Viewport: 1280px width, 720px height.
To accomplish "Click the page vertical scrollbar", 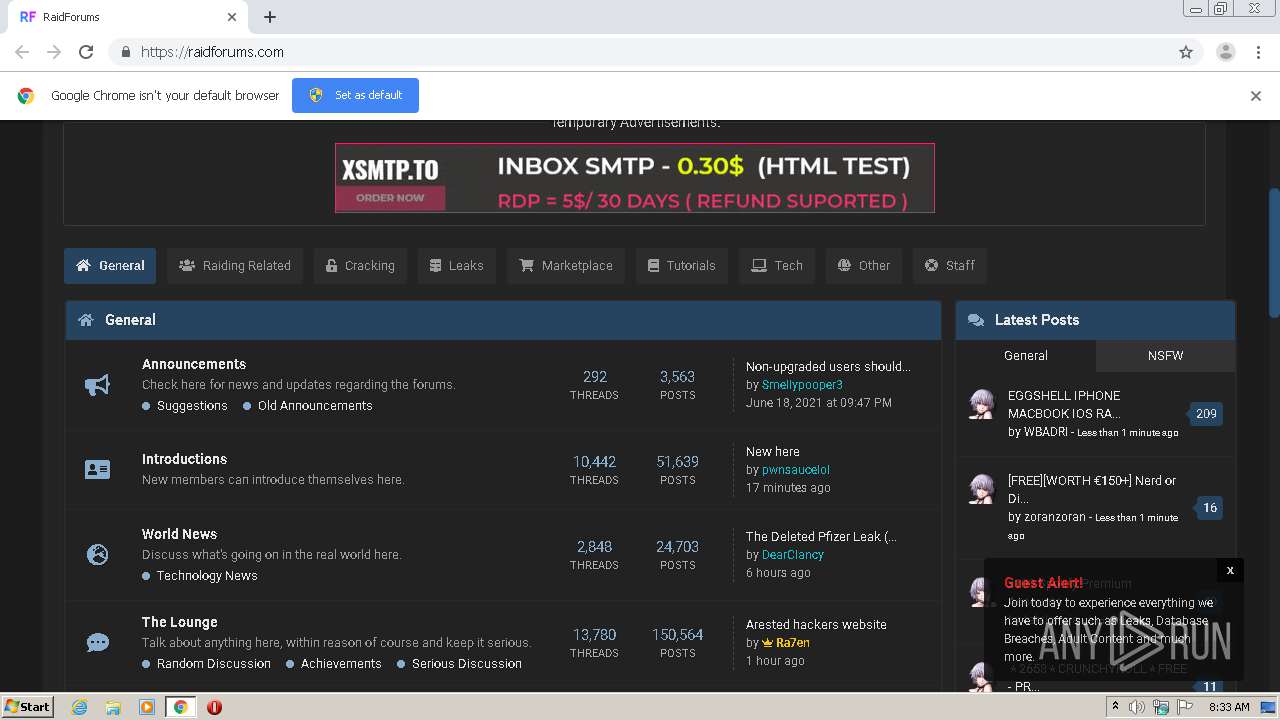I will click(1273, 254).
